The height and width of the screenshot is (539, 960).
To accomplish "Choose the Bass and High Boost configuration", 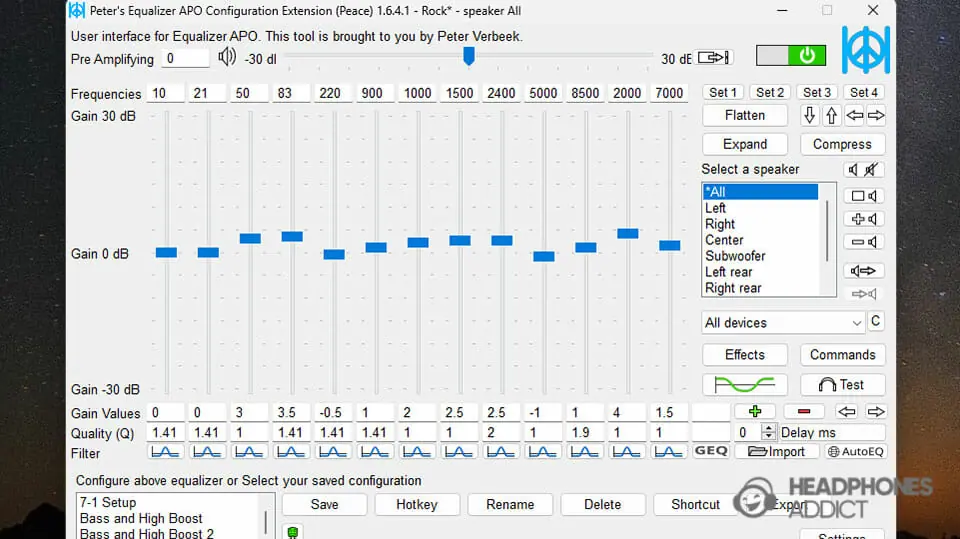I will [141, 518].
